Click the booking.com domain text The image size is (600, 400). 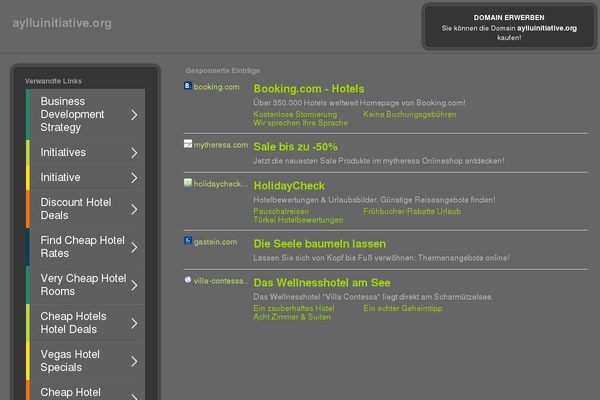point(217,87)
